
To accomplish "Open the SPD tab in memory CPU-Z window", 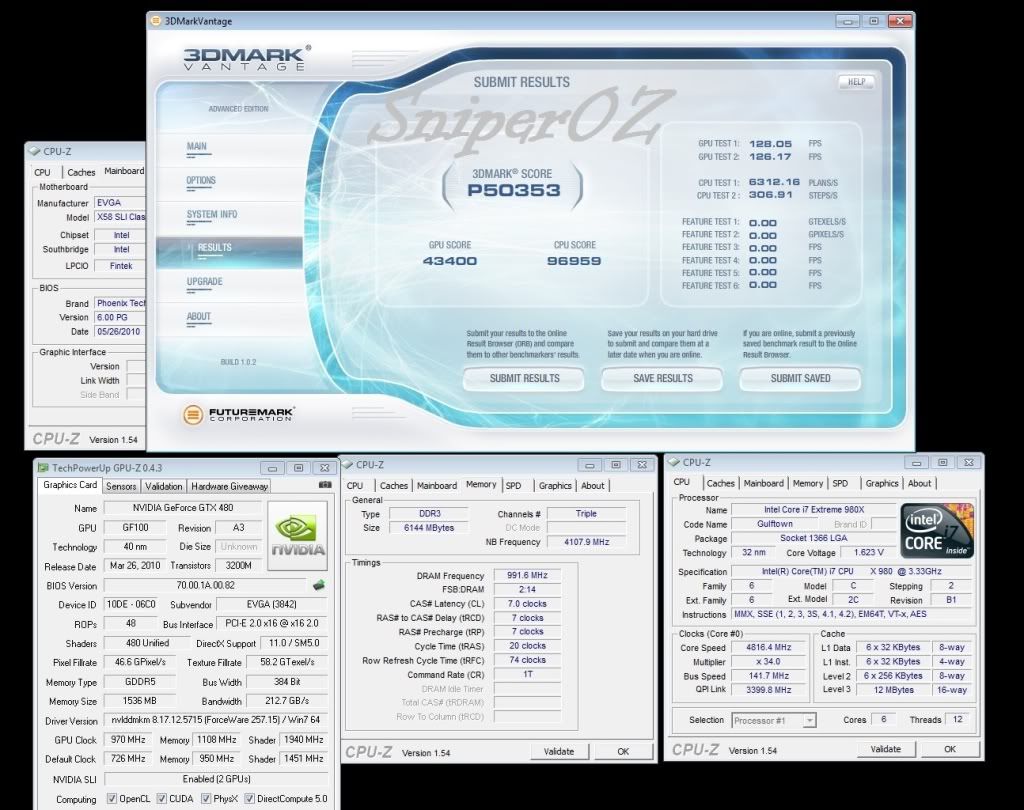I will point(513,485).
